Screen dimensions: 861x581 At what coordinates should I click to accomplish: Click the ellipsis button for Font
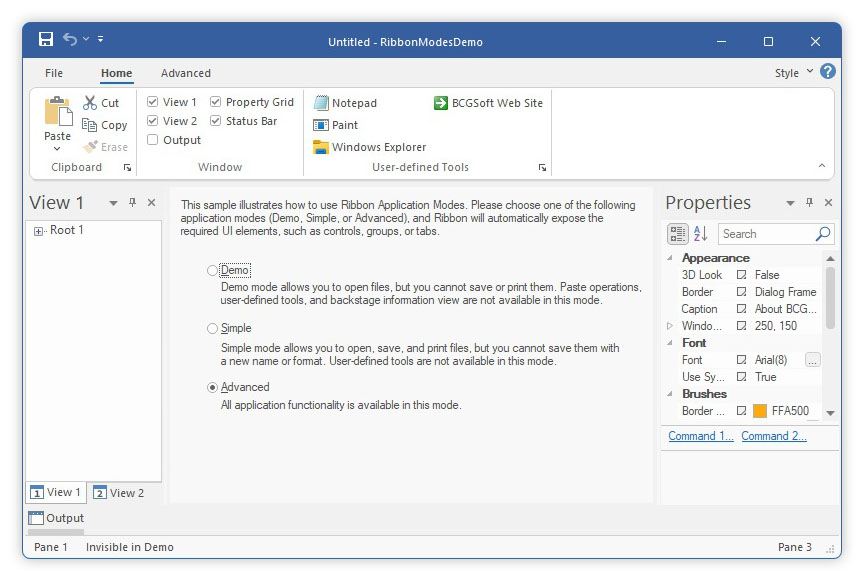pyautogui.click(x=812, y=360)
